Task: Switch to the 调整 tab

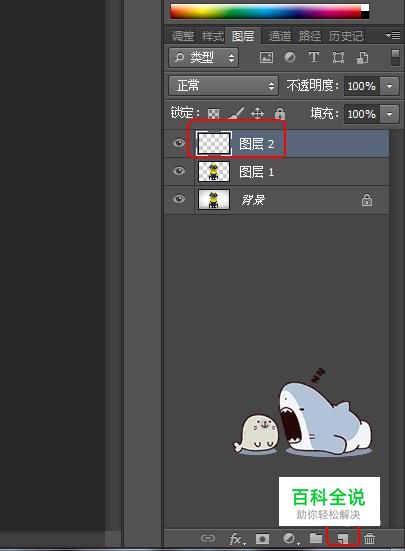Action: click(x=183, y=36)
